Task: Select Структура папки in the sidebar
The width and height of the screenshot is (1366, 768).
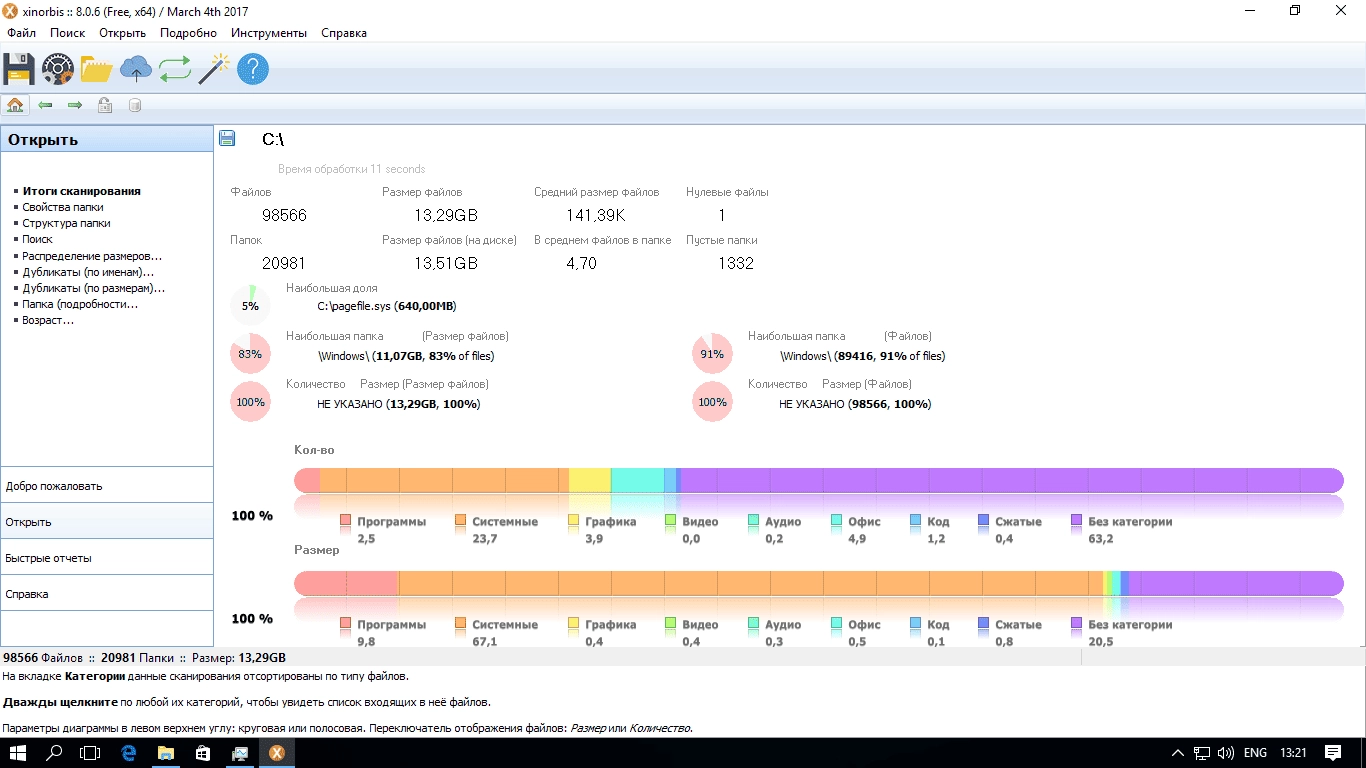Action: tap(66, 223)
